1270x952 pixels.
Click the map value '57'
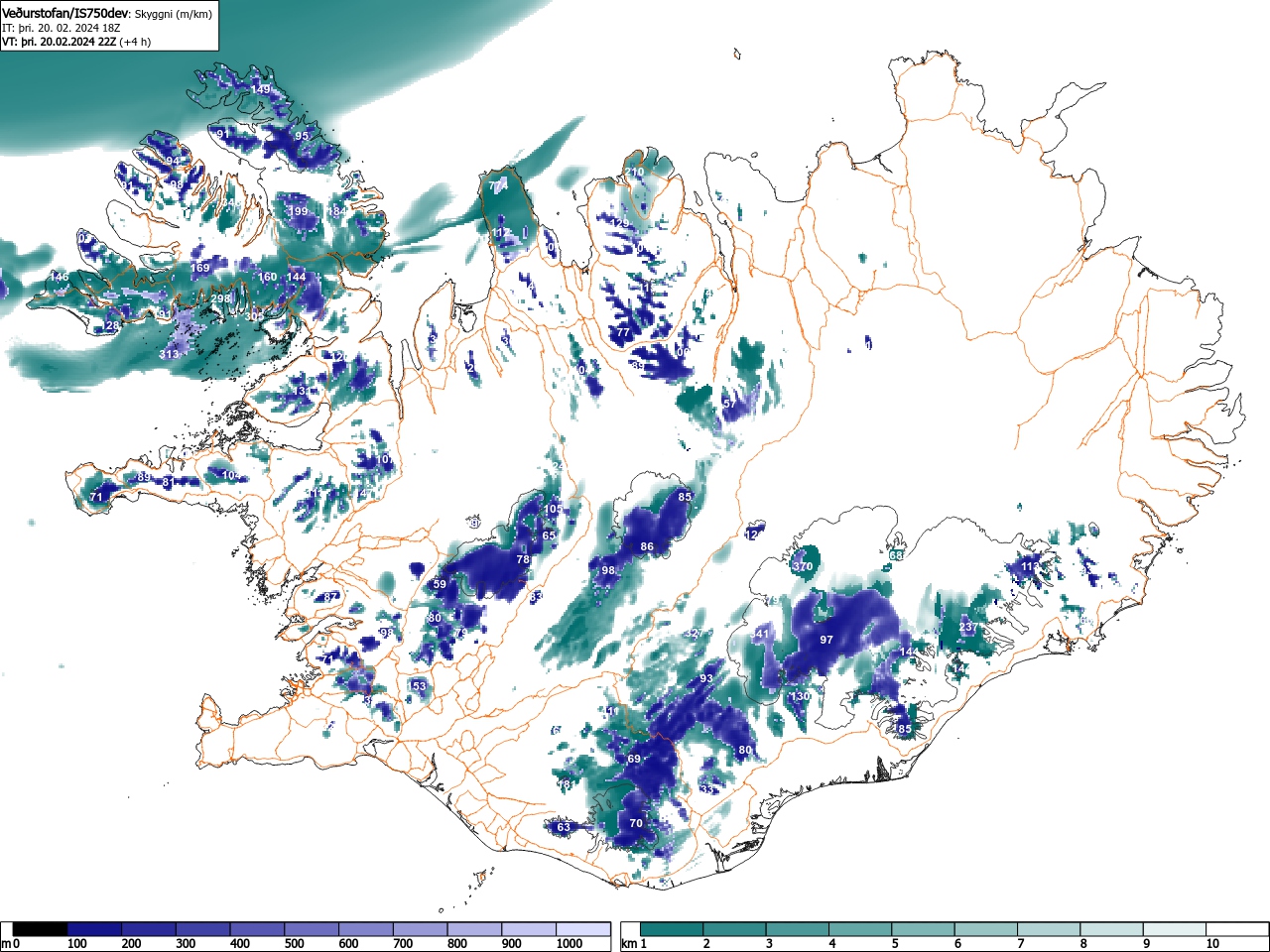coord(729,404)
